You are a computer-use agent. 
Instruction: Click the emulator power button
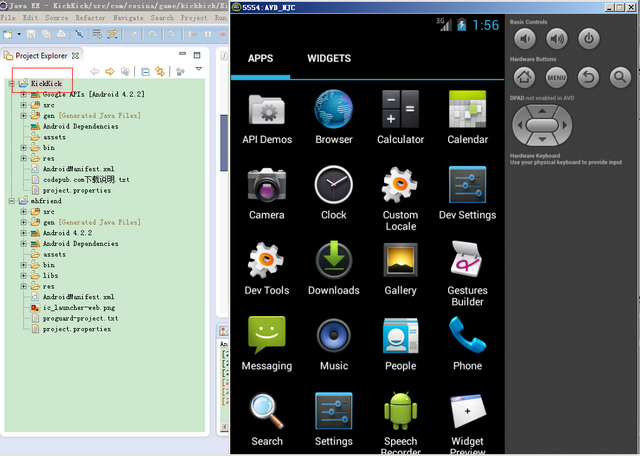click(589, 39)
